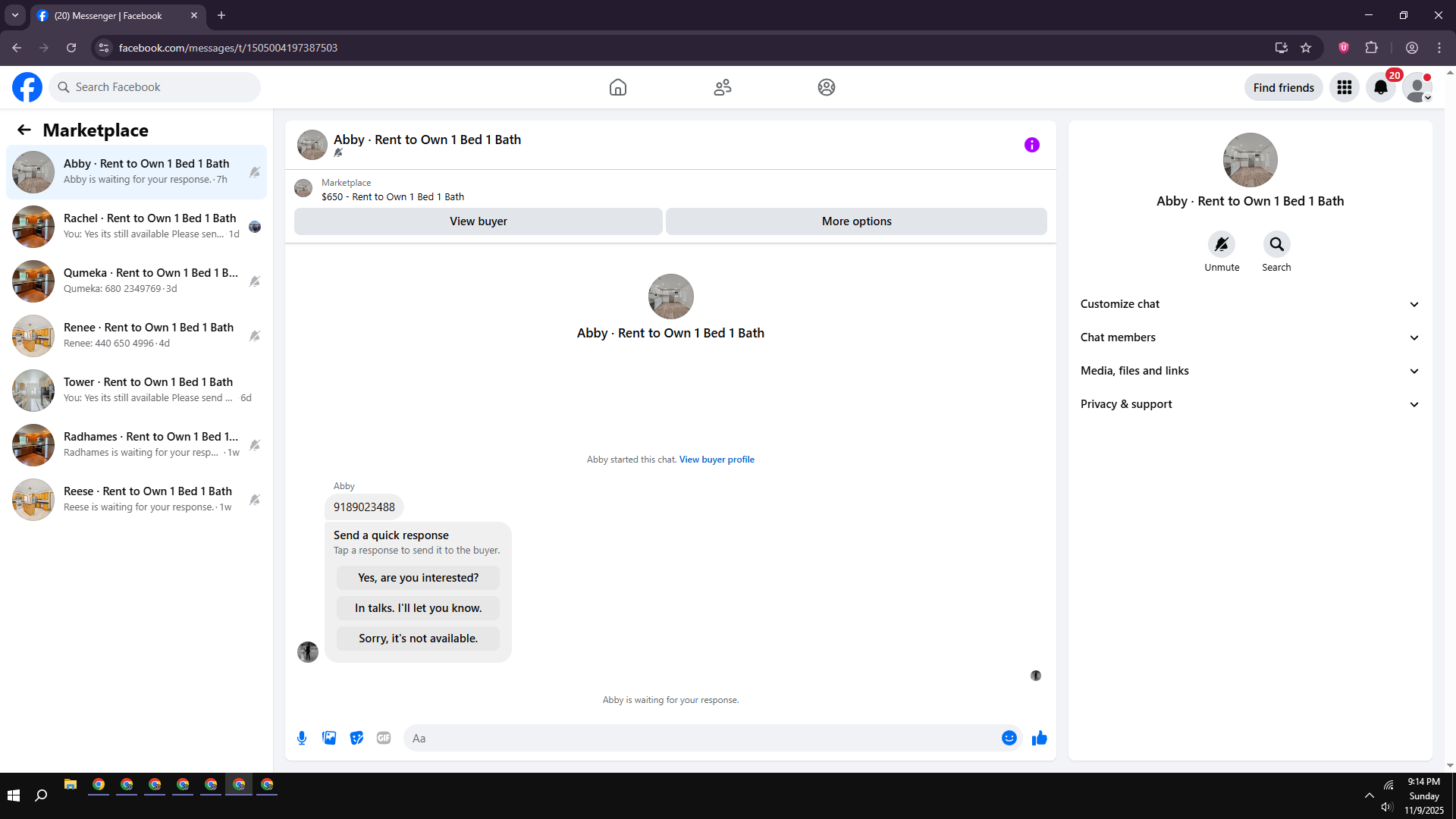The width and height of the screenshot is (1456, 819).
Task: Choose a sticker icon
Action: click(x=356, y=738)
